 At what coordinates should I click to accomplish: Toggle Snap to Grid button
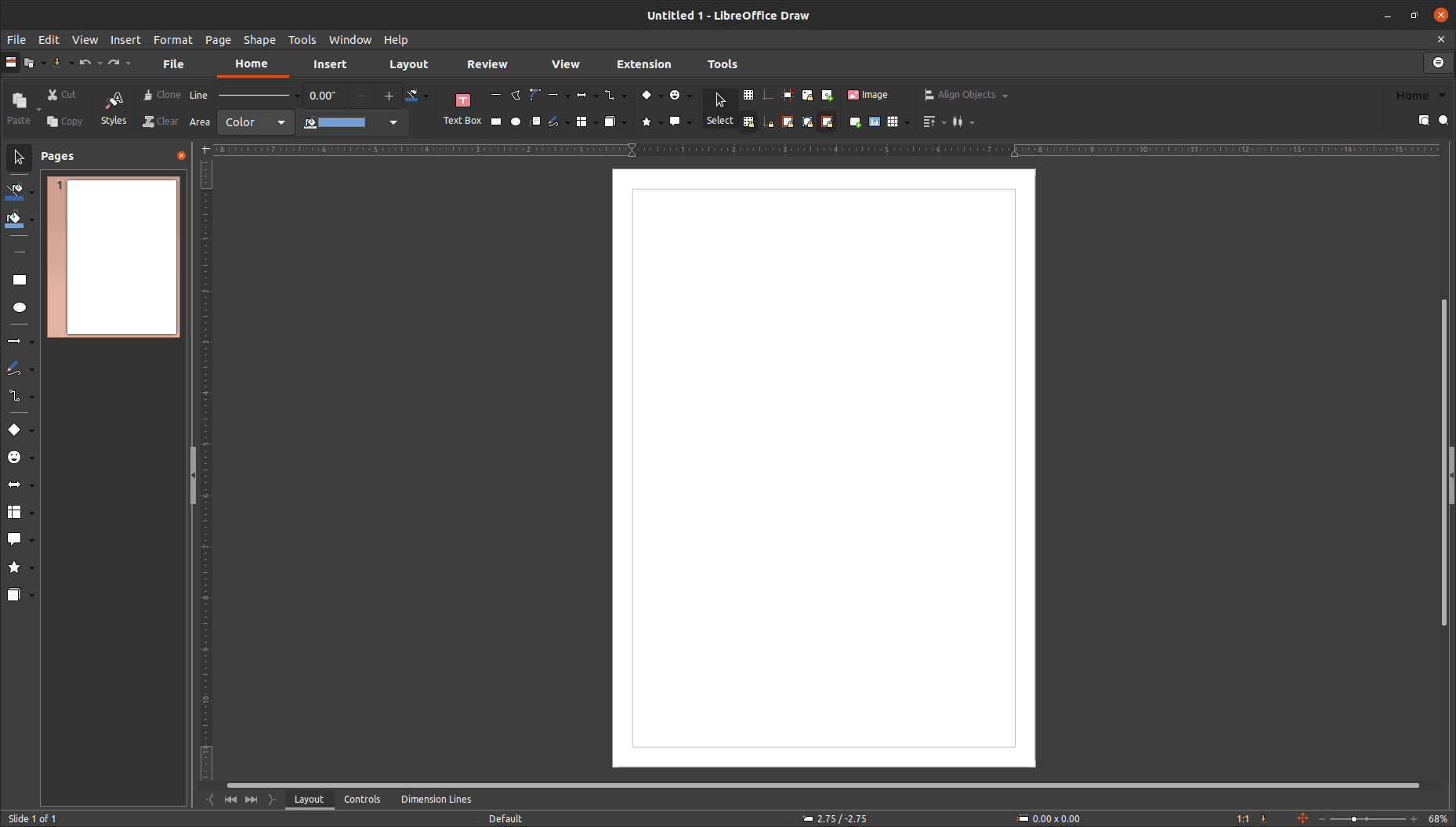(748, 122)
